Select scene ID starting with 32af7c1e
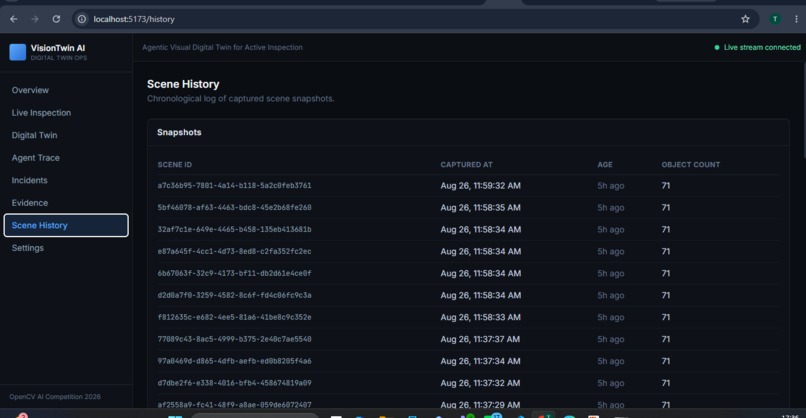This screenshot has width=806, height=418. [x=234, y=229]
